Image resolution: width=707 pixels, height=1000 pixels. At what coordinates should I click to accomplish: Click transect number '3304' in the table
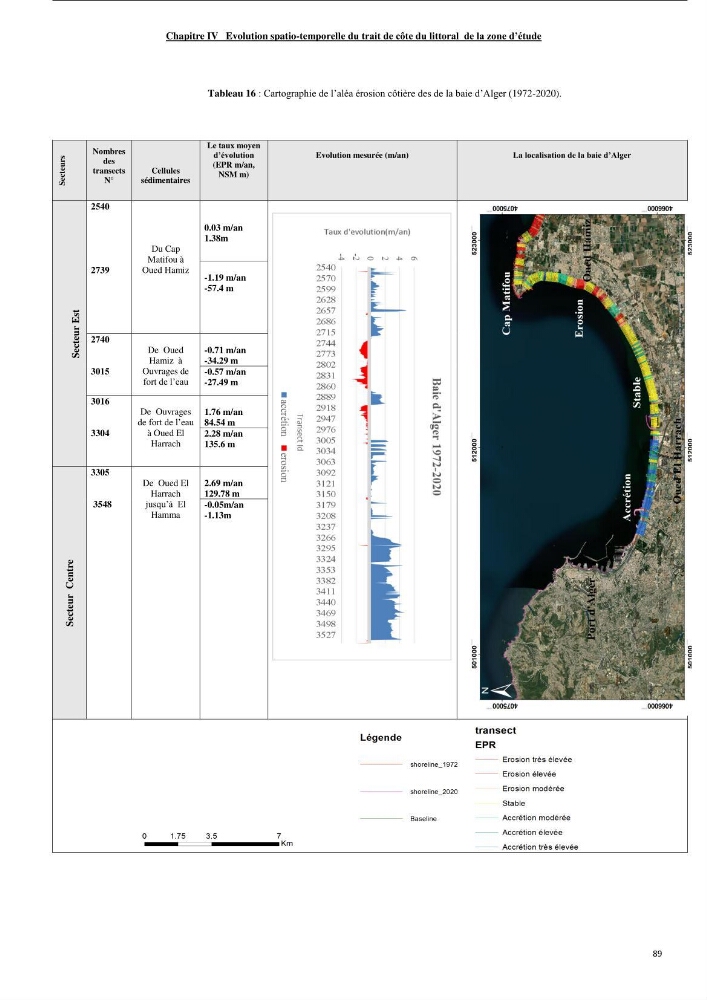pos(100,433)
